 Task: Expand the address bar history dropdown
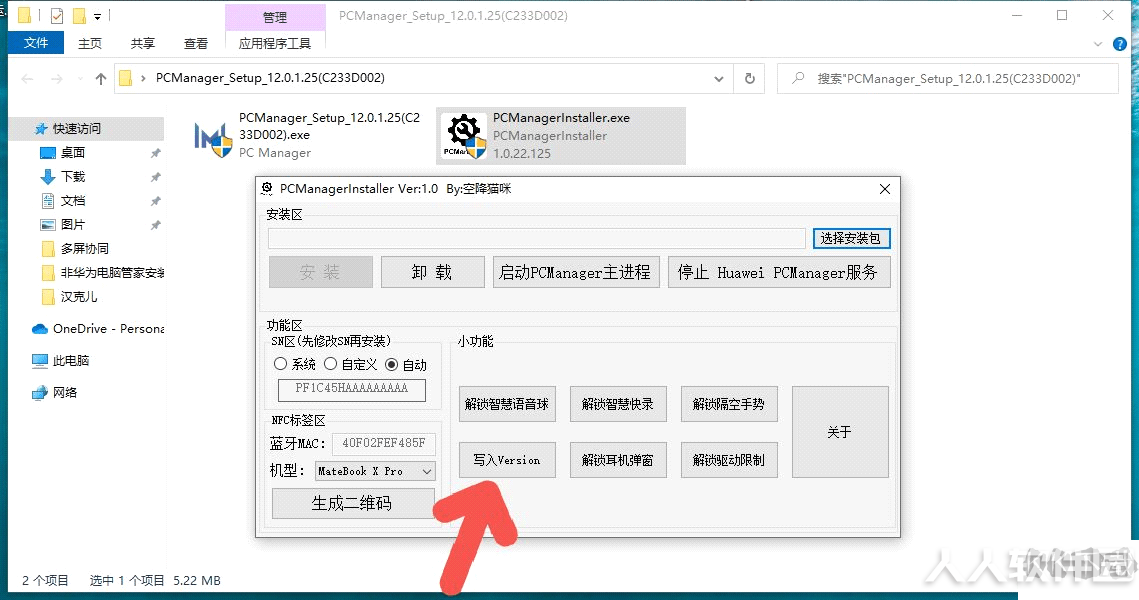coord(718,78)
